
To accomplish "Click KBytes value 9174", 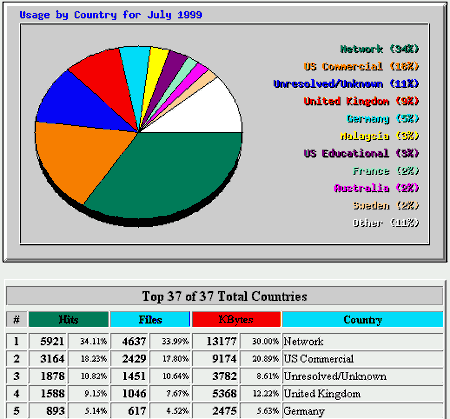I will [x=224, y=359].
